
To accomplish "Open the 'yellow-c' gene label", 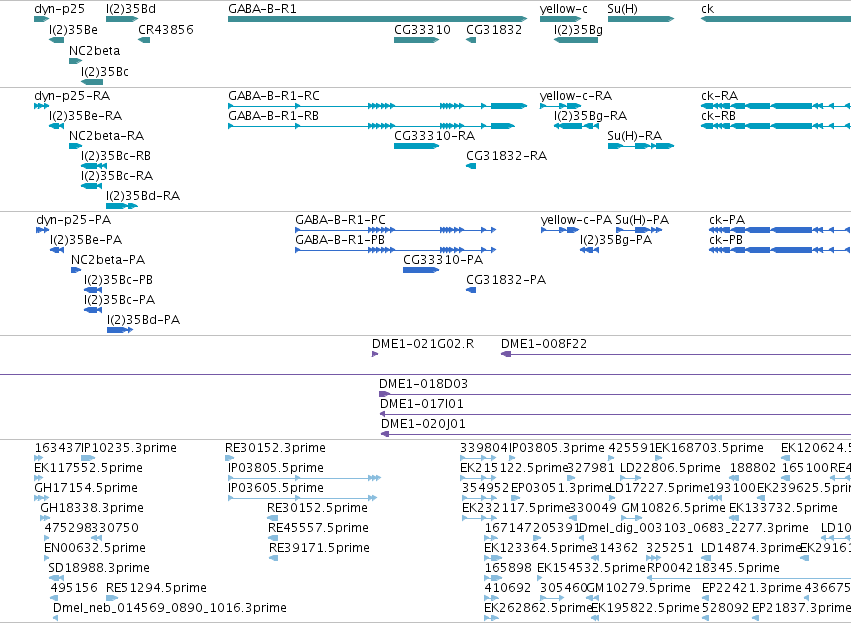I will click(563, 9).
